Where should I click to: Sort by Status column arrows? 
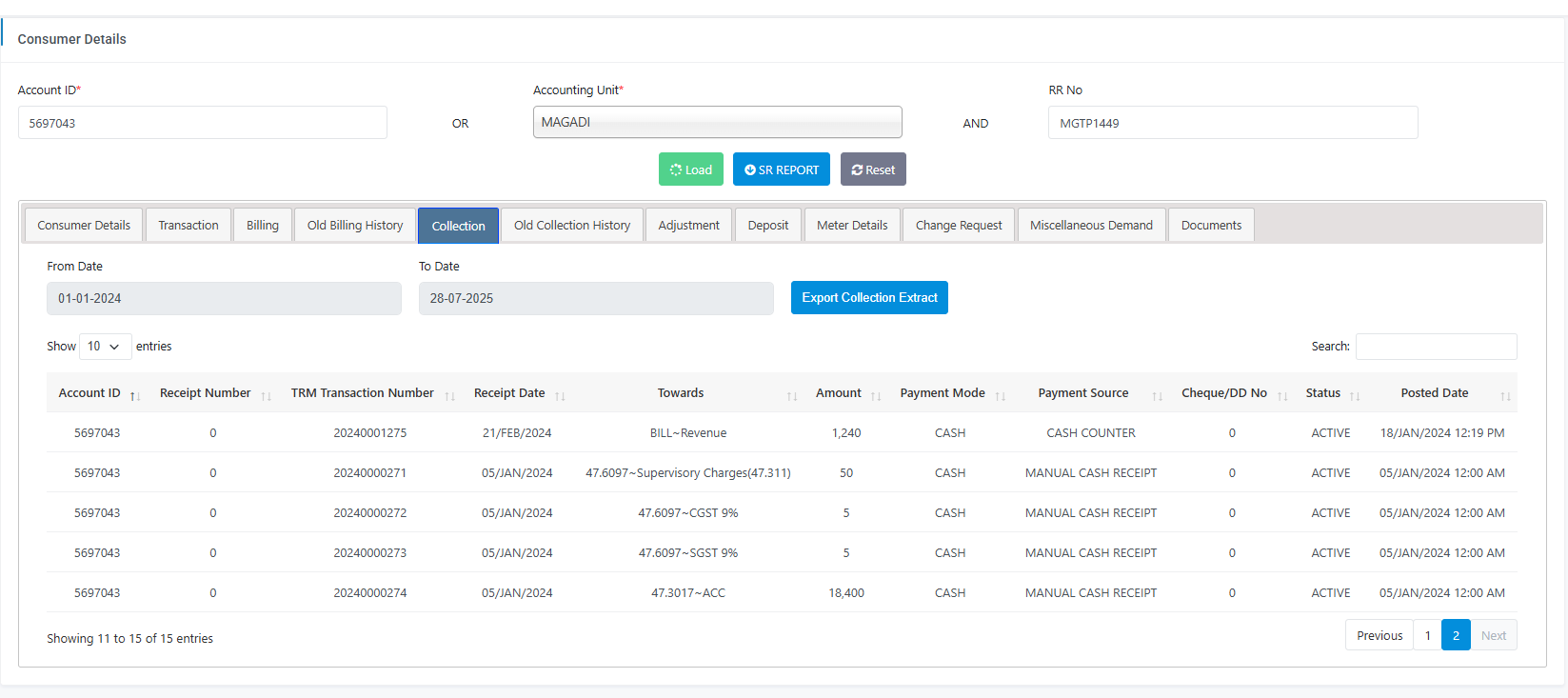point(1354,395)
